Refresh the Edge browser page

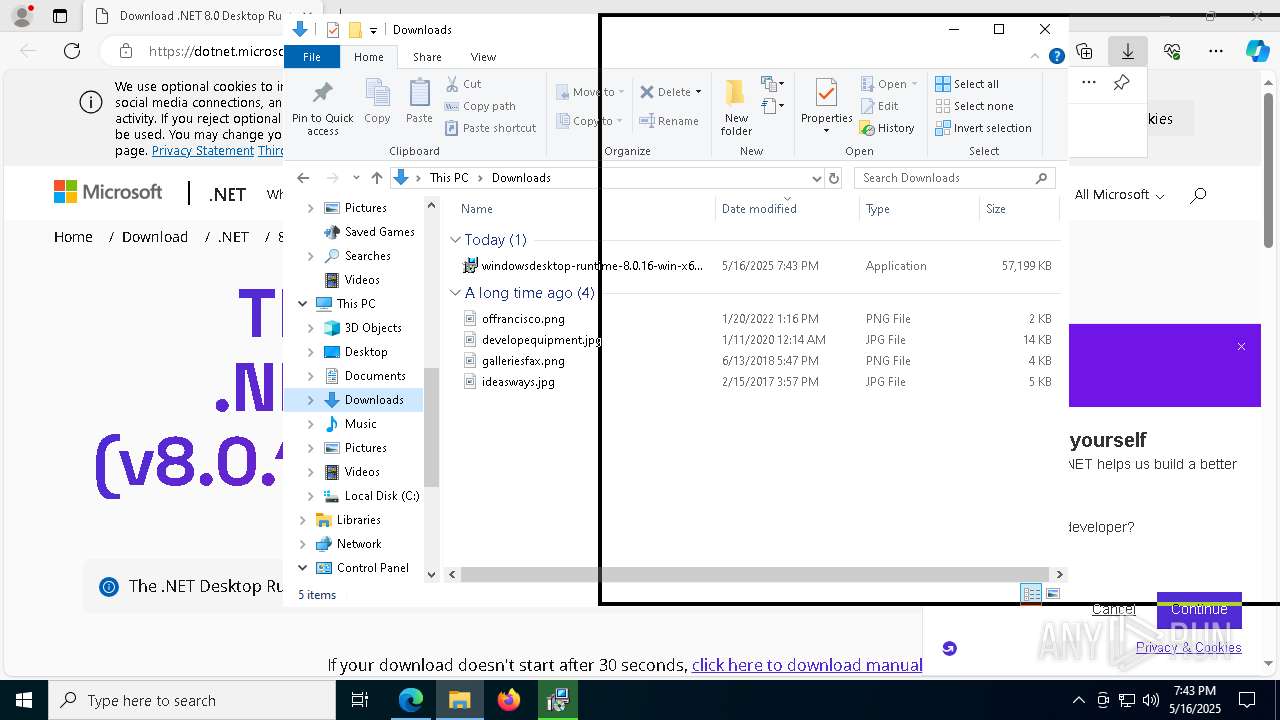tap(72, 51)
